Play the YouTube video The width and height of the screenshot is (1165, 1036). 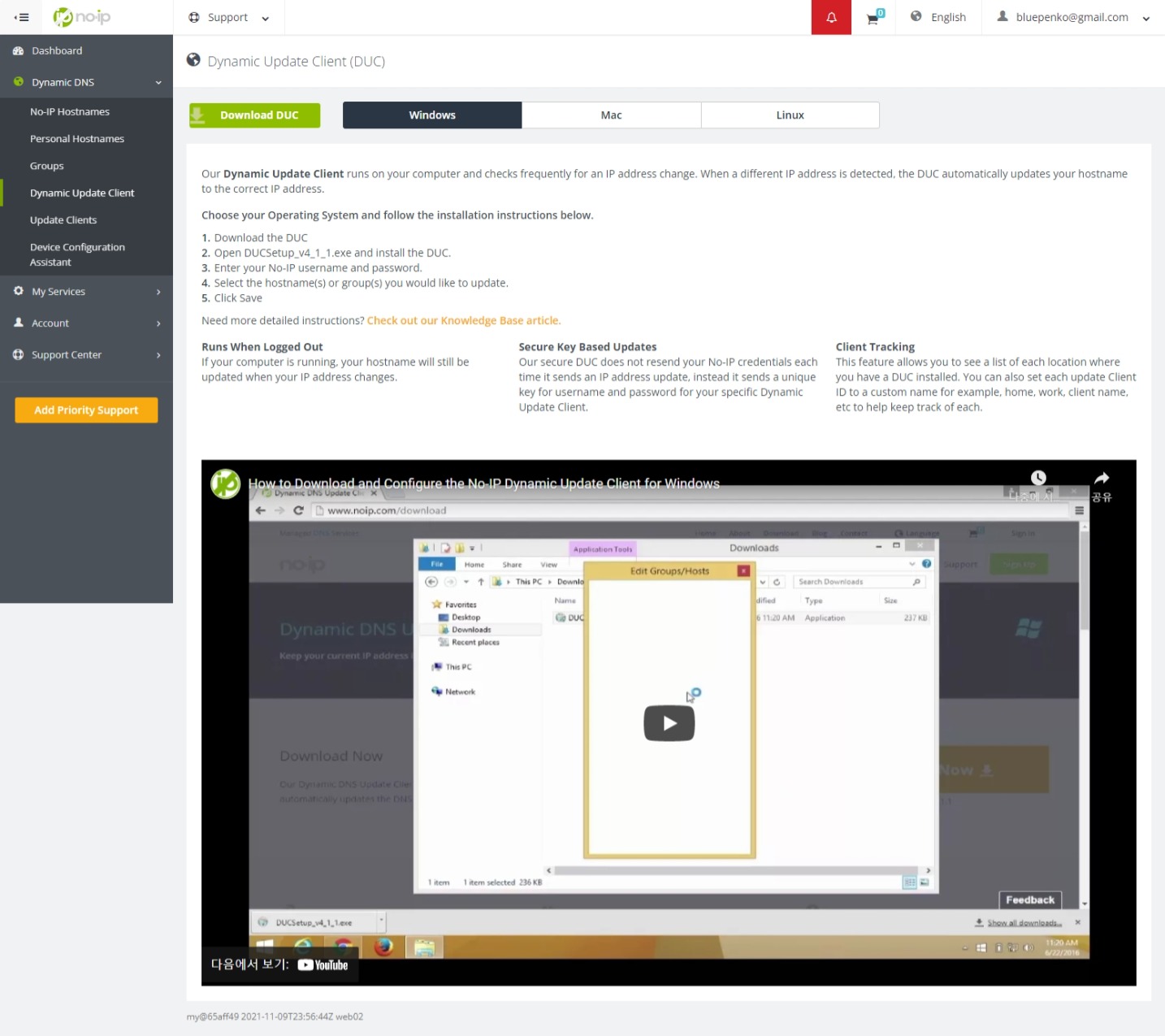pos(669,723)
